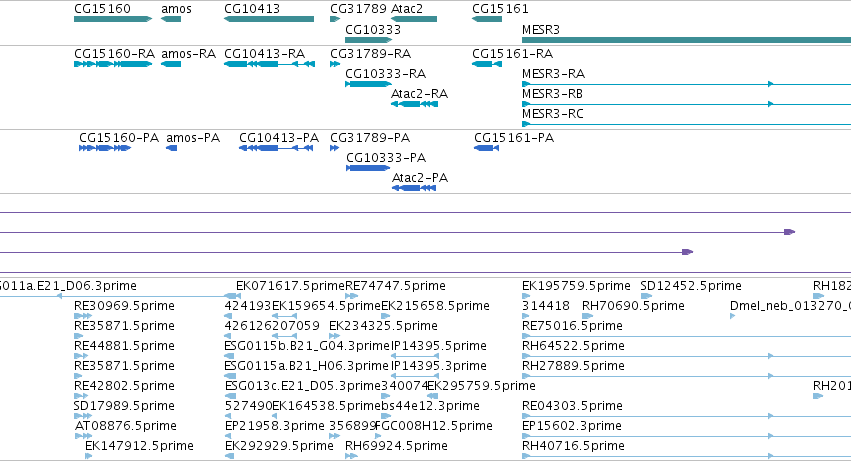Image resolution: width=851 pixels, height=461 pixels.
Task: Click the CG10413-RA transcript glyph
Action: (269, 64)
